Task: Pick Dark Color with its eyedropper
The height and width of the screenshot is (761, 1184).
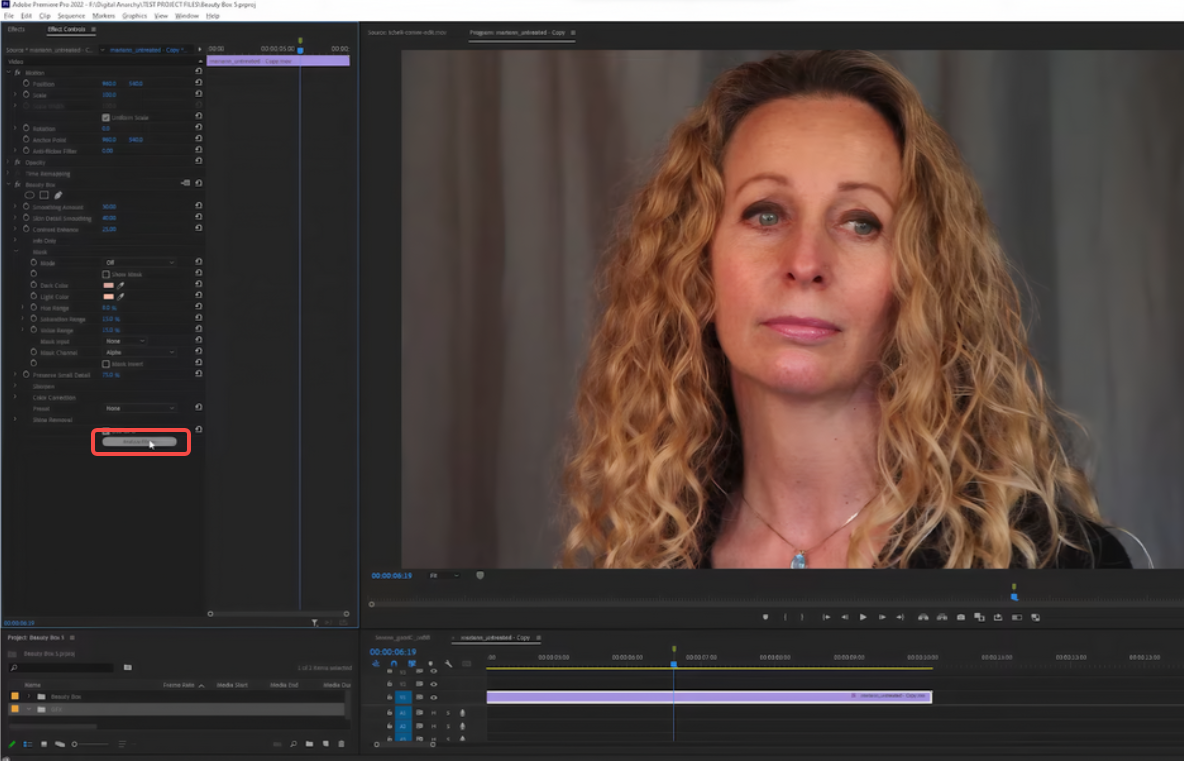Action: [x=120, y=285]
